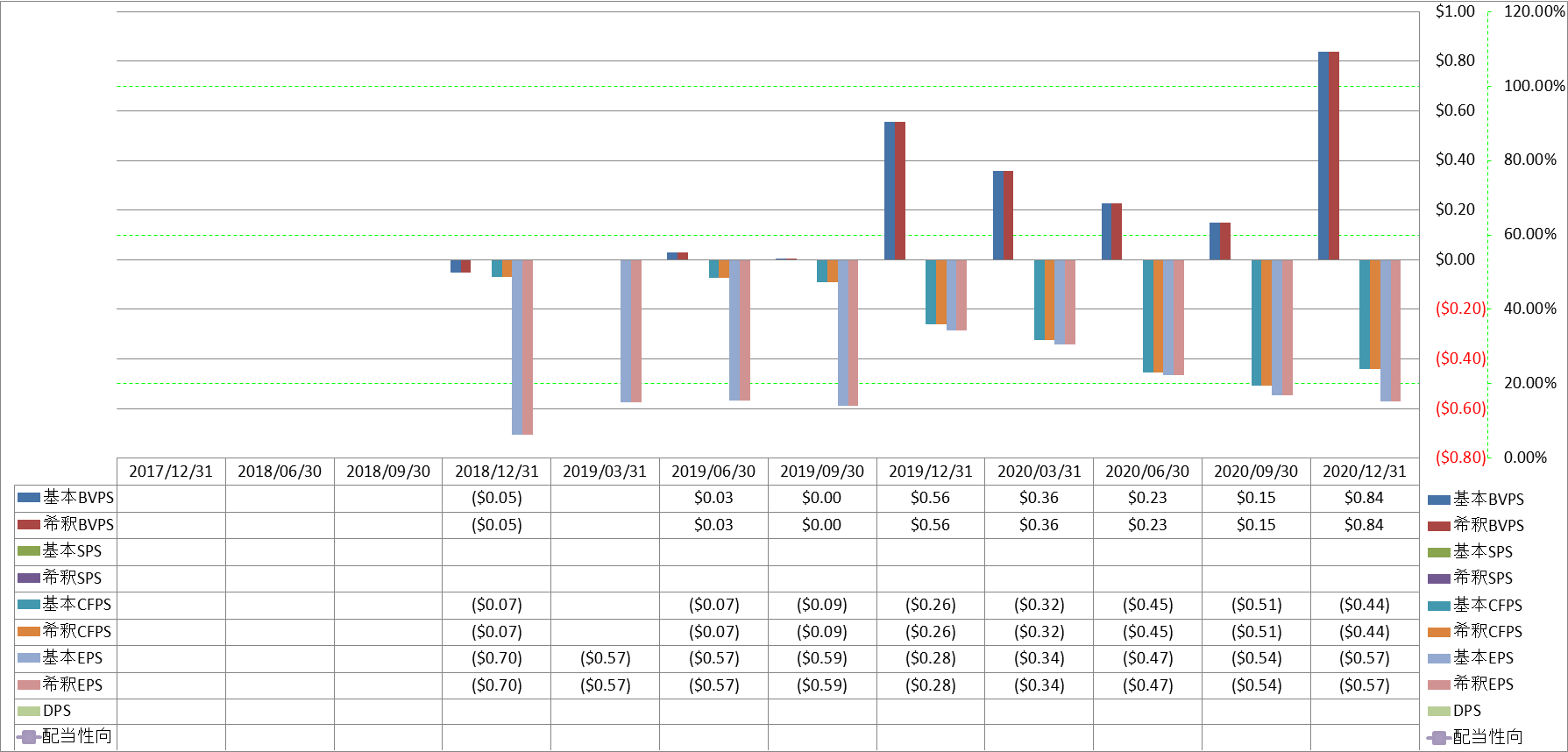The image size is (1568, 752).
Task: Select the pink 希釈EPS bar for 2019/03/31
Action: tap(636, 330)
